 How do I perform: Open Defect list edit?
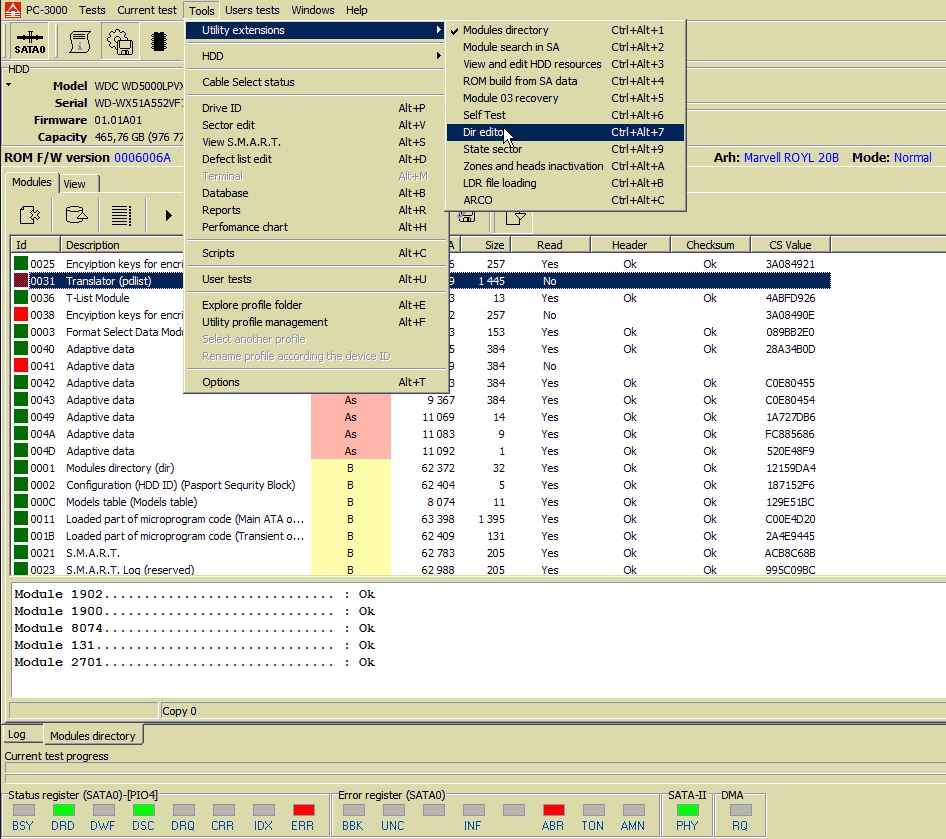coord(316,159)
